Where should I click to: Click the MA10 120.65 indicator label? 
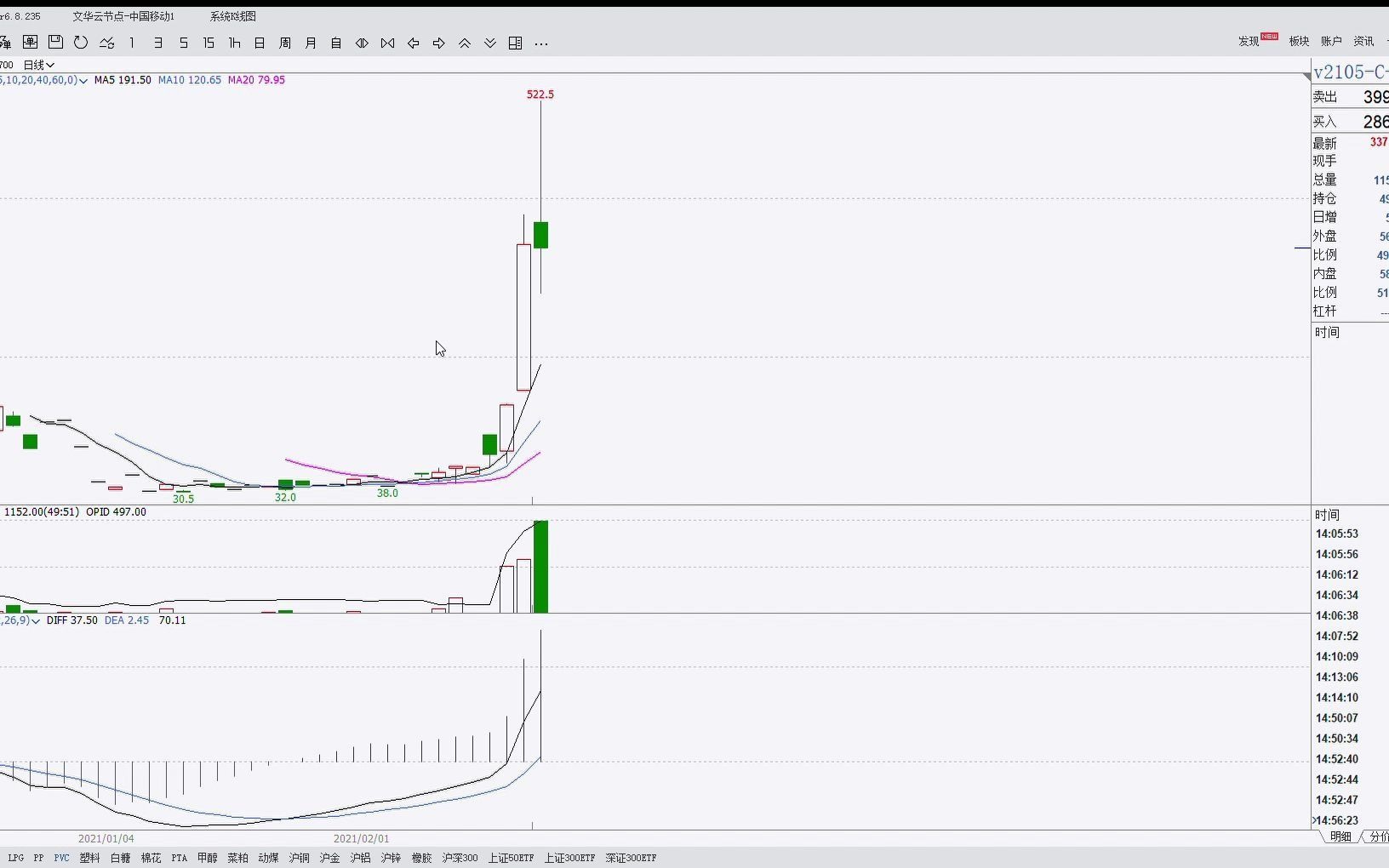190,80
